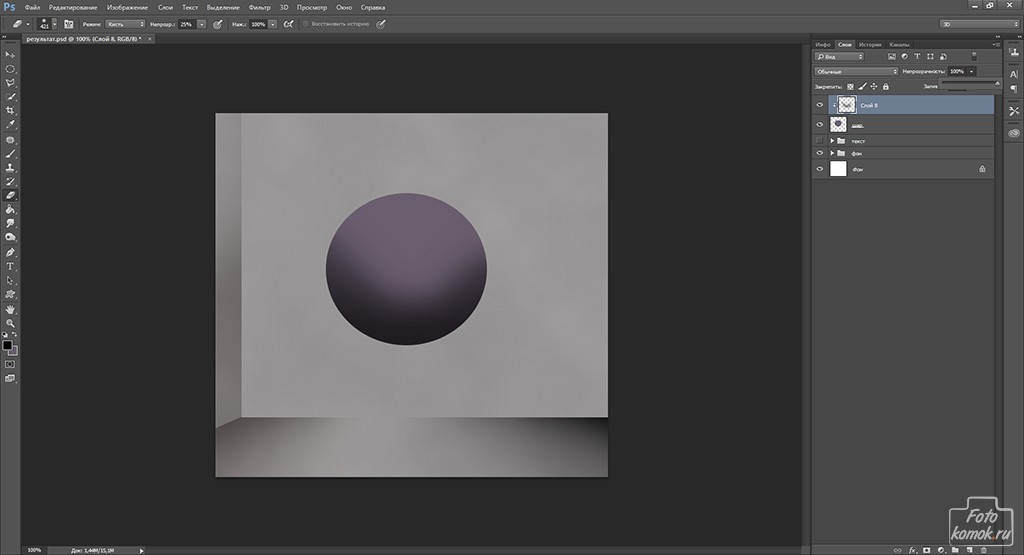This screenshot has width=1024, height=555.
Task: Open the Файл menu
Action: tap(32, 7)
